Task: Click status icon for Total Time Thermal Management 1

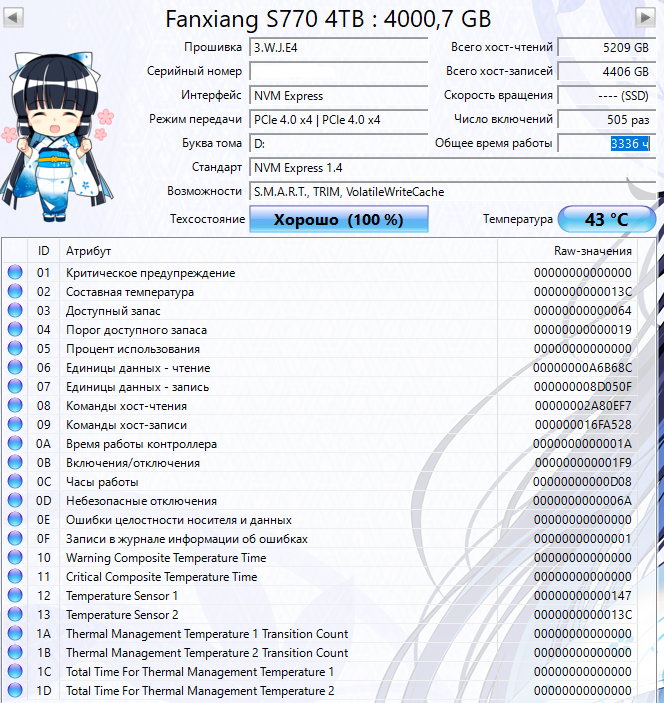Action: coord(15,671)
